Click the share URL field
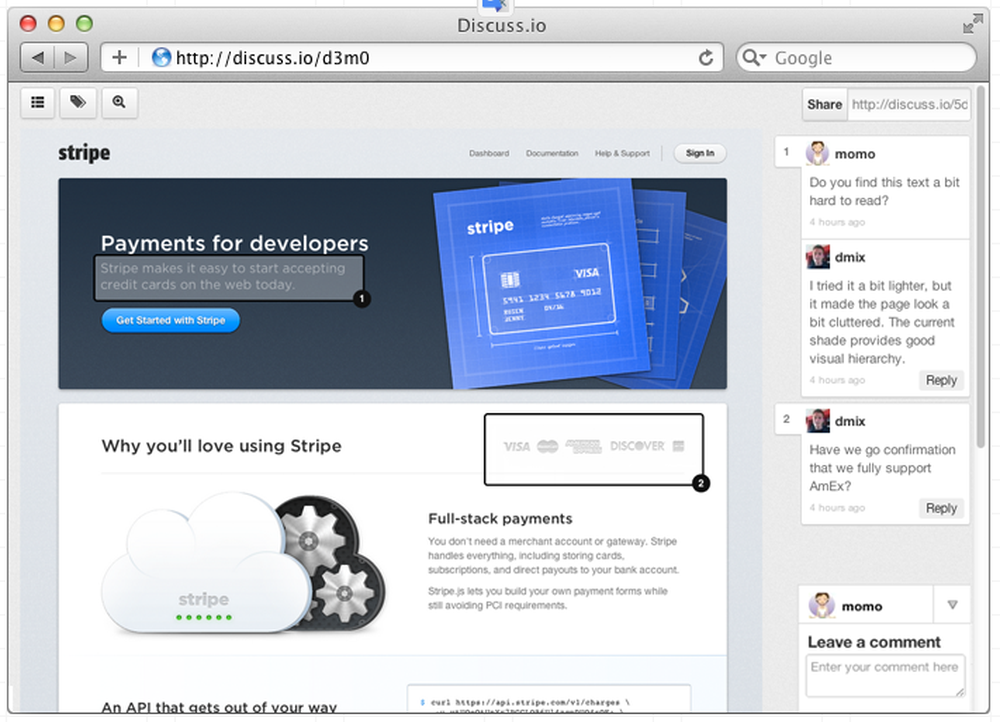The image size is (1000, 722). (909, 105)
